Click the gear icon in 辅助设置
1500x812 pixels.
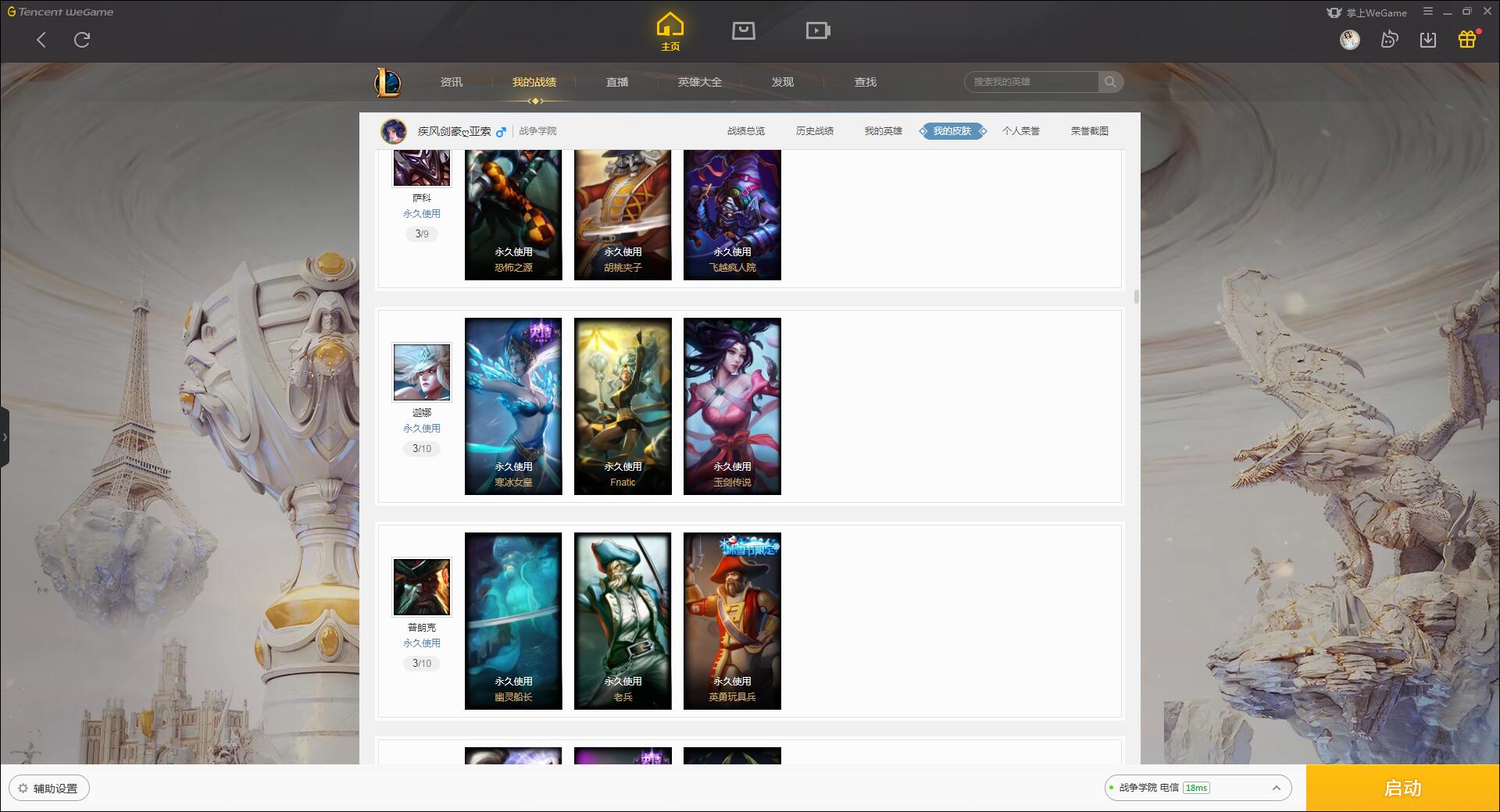pyautogui.click(x=23, y=789)
